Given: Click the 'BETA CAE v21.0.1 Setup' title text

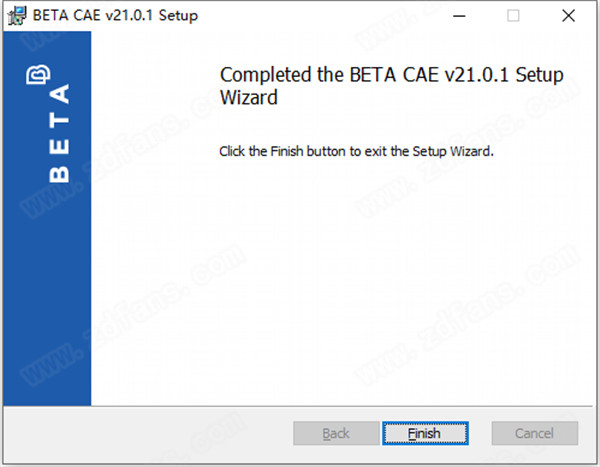Looking at the screenshot, I should (x=115, y=16).
